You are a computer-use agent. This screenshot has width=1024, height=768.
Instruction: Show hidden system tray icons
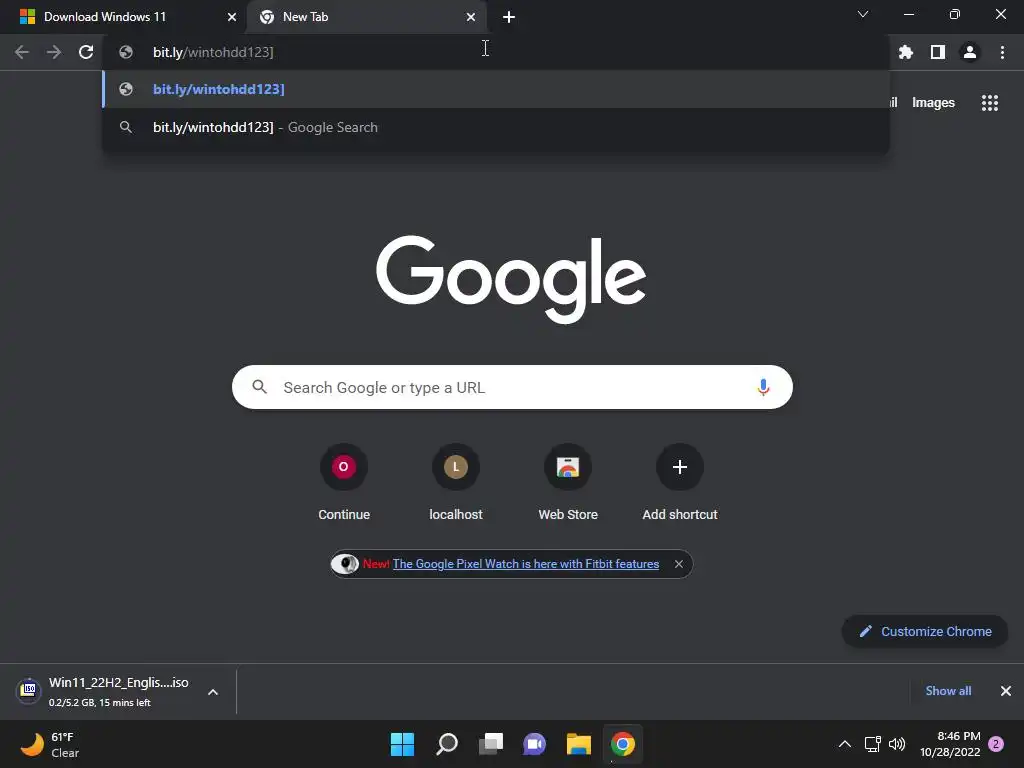[x=844, y=744]
